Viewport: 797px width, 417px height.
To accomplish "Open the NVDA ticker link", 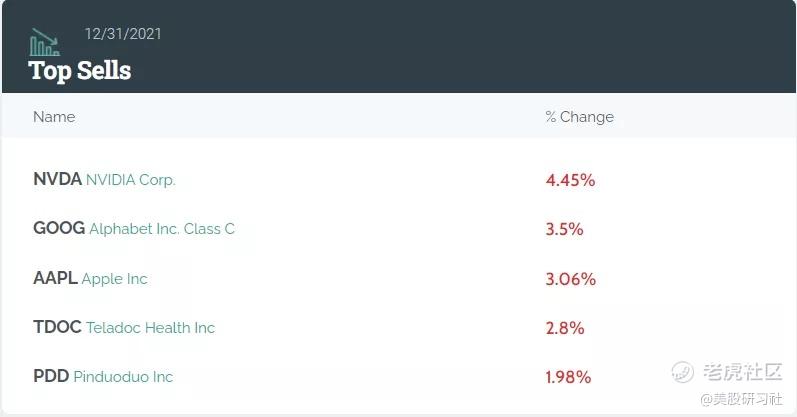I will [x=57, y=179].
